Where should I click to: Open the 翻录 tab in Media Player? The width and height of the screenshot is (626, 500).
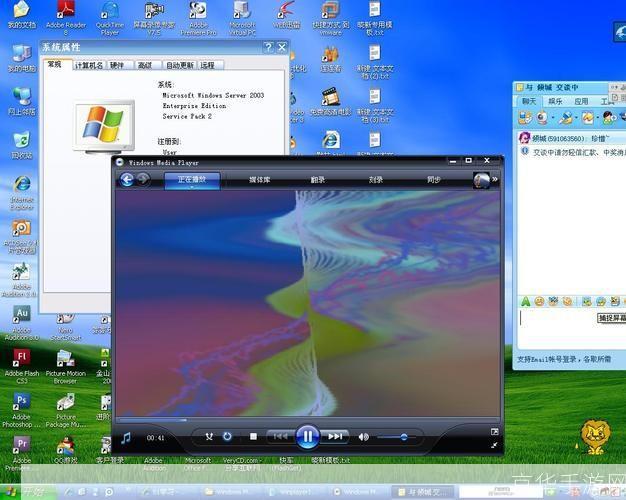(318, 180)
